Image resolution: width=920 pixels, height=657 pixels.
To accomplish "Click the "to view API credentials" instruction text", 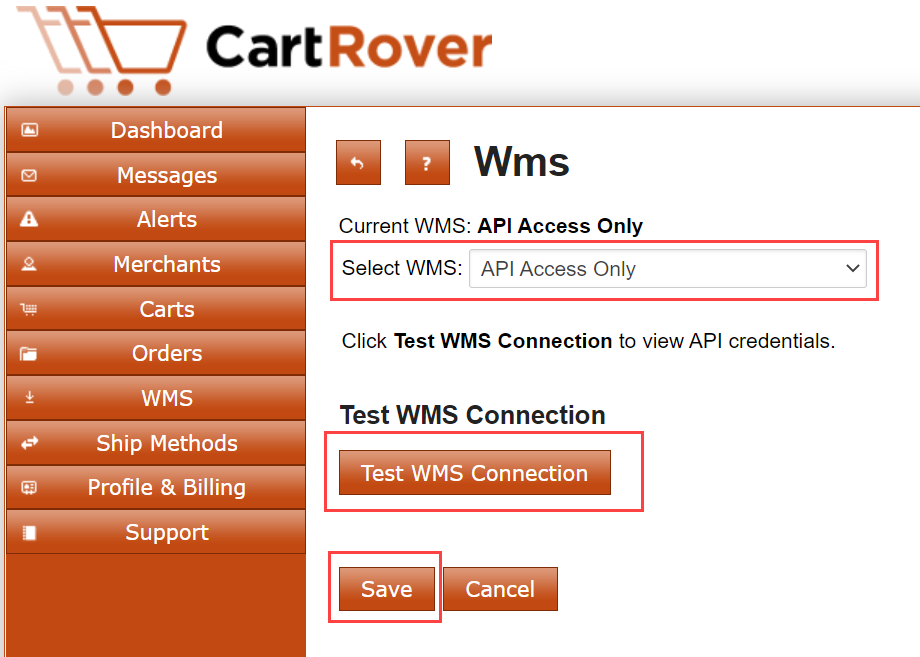I will (727, 341).
